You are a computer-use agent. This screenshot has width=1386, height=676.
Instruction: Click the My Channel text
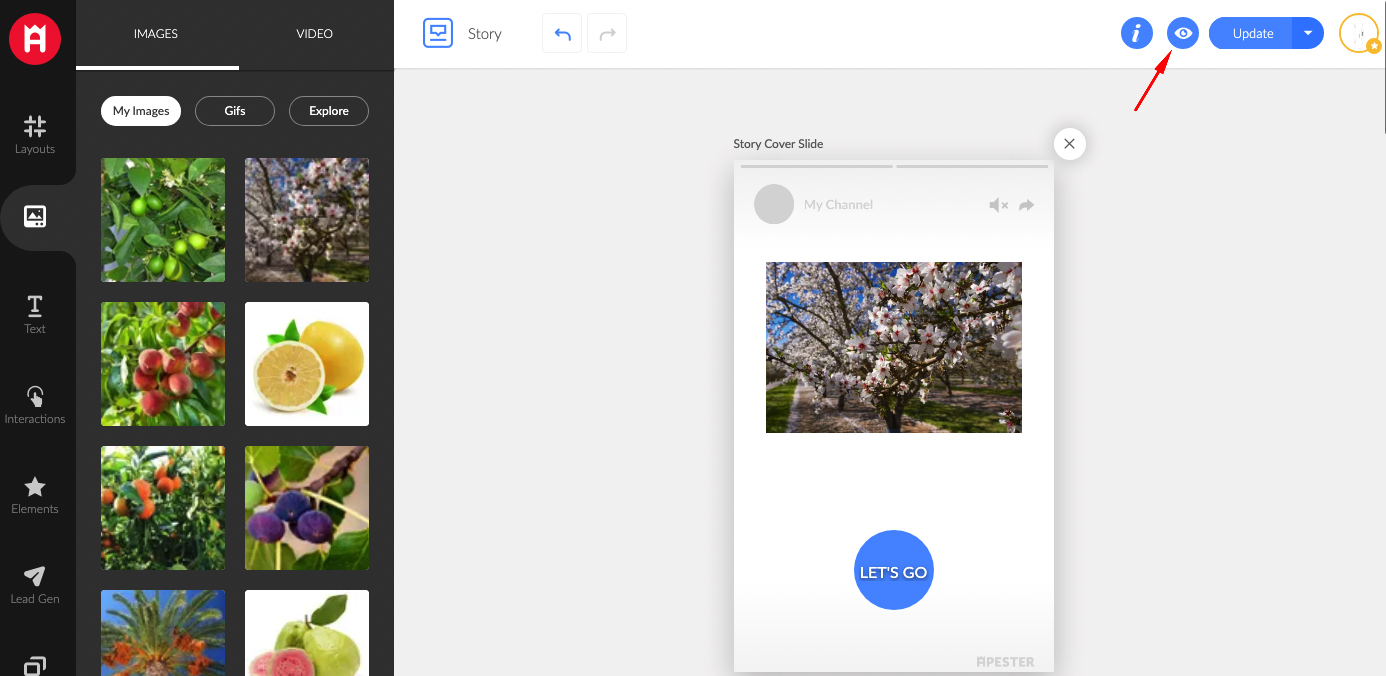[838, 205]
